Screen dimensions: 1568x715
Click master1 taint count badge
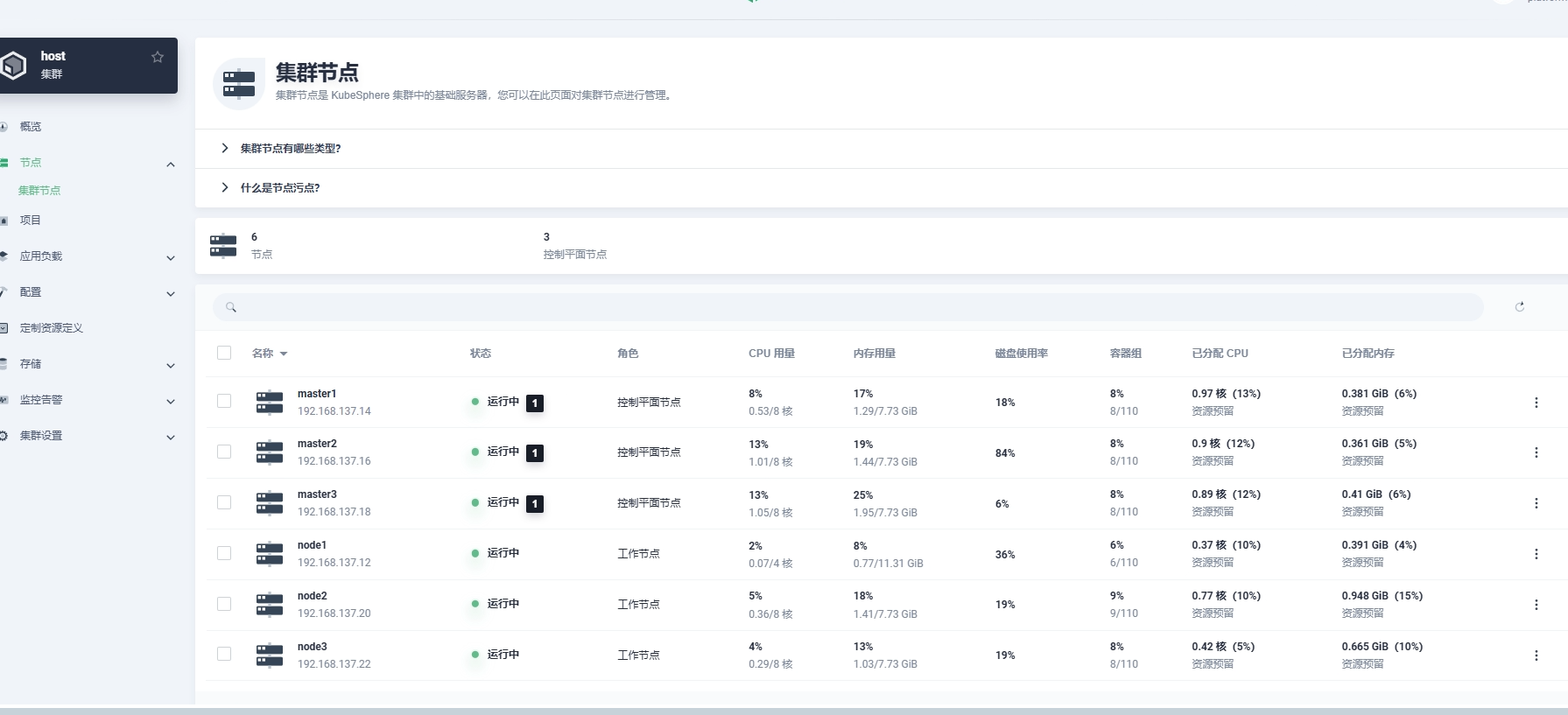tap(535, 403)
